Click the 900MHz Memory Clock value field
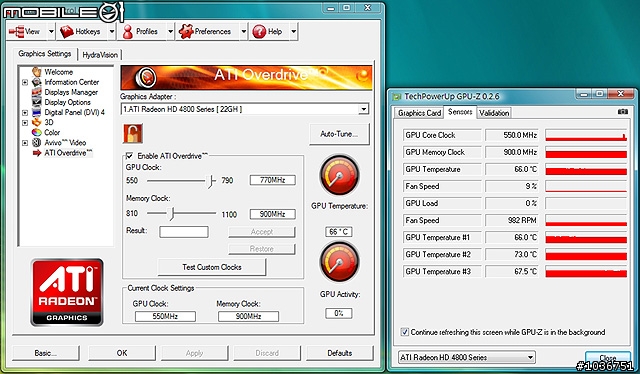Viewport: 640px width, 374px height. coord(272,214)
